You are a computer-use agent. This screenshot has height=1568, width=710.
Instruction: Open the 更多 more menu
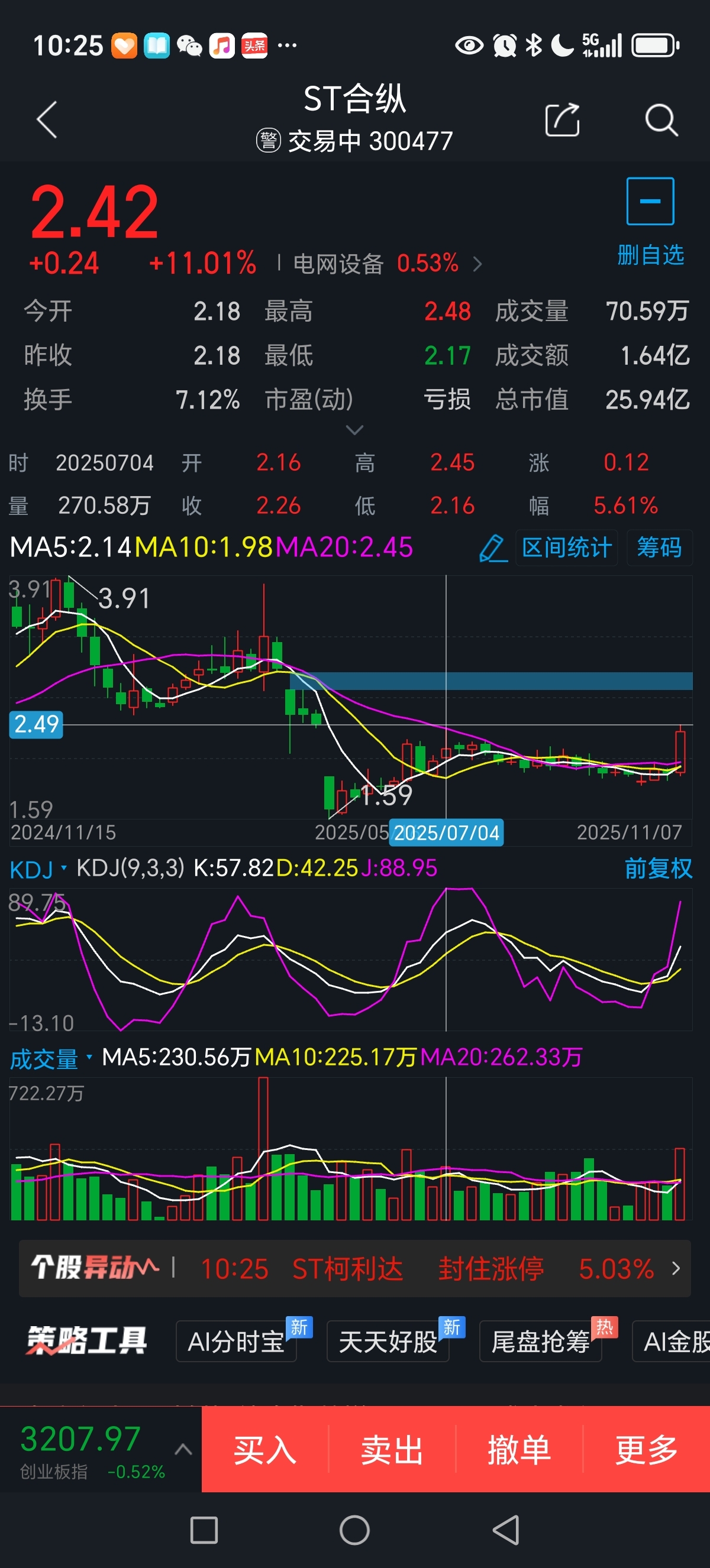point(647,1449)
